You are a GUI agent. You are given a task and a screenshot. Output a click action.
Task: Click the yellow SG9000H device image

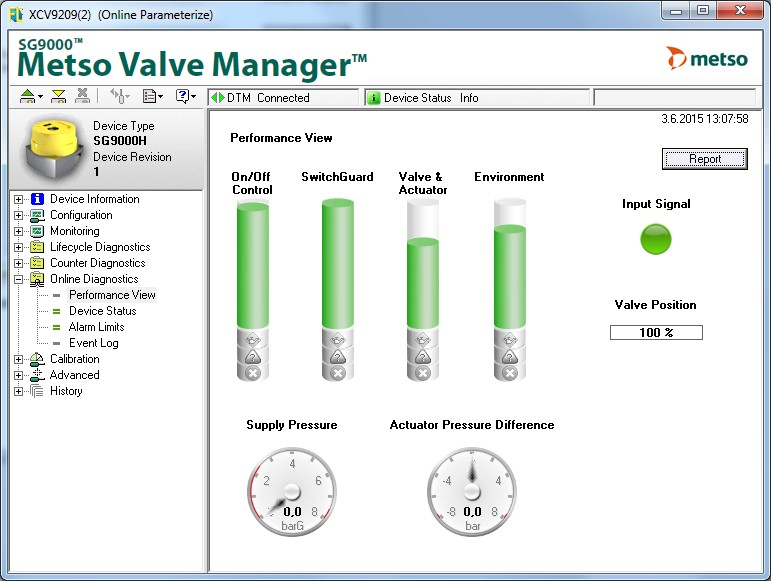(52, 147)
